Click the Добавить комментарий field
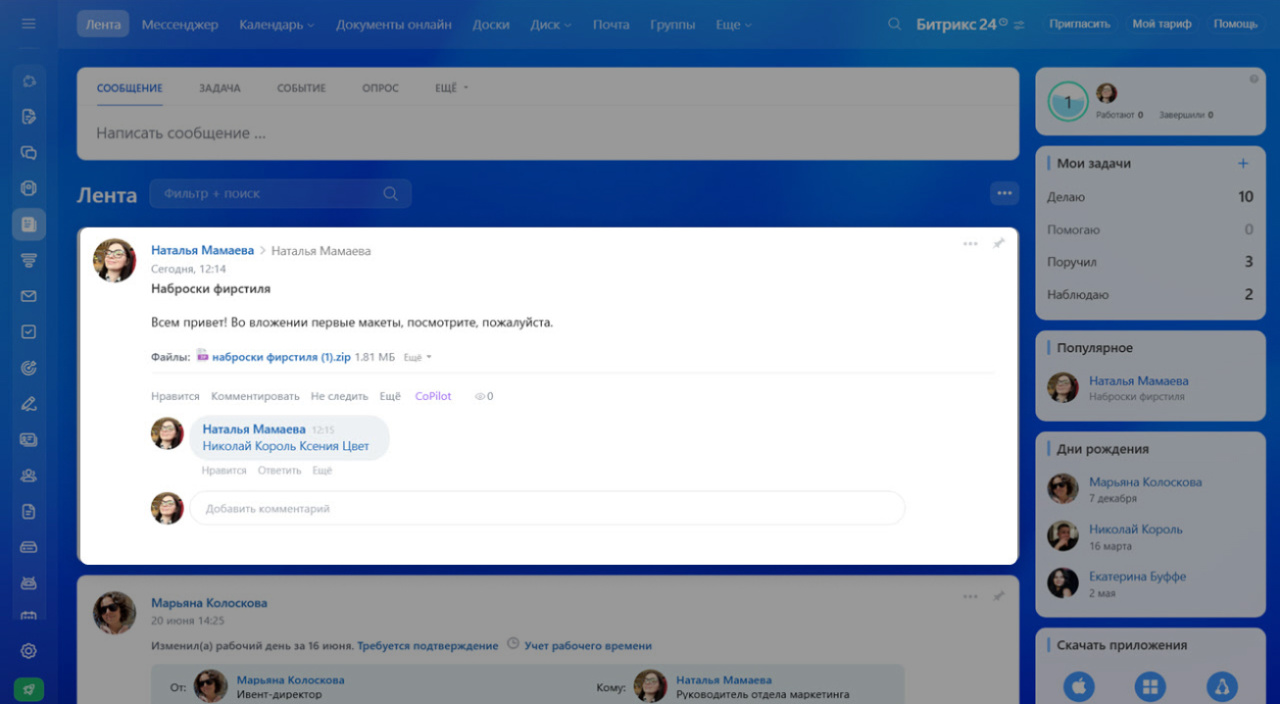The width and height of the screenshot is (1280, 704). point(547,508)
